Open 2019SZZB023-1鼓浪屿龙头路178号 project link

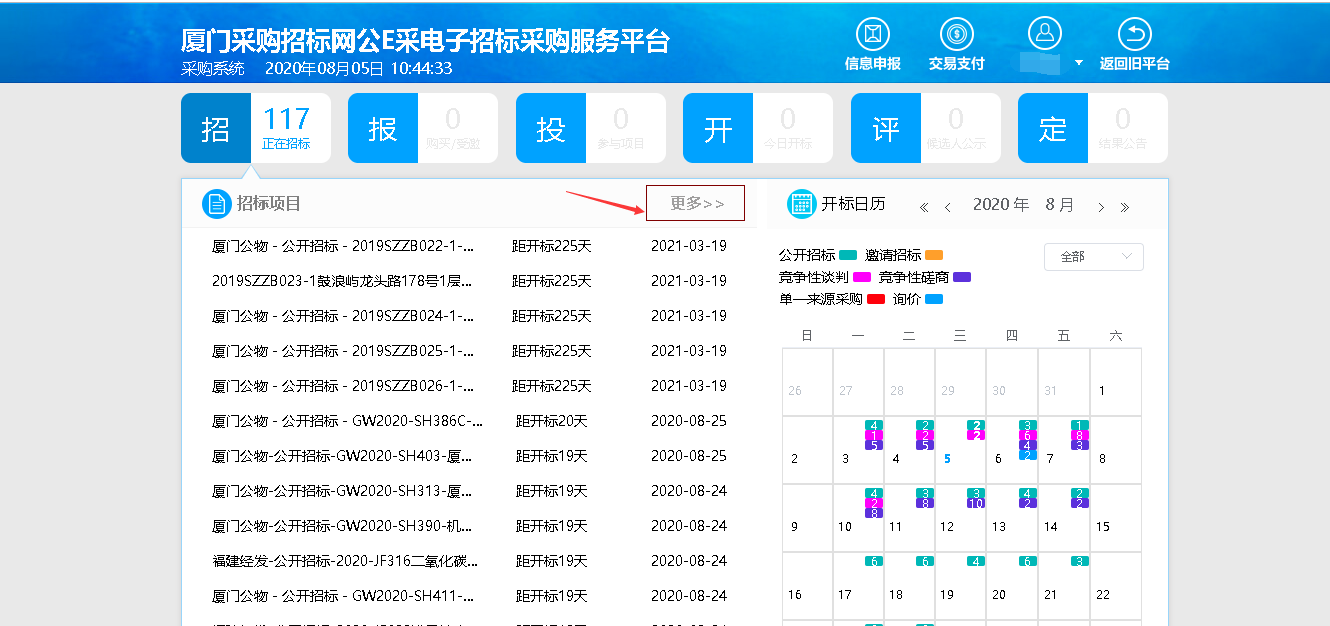tap(342, 281)
